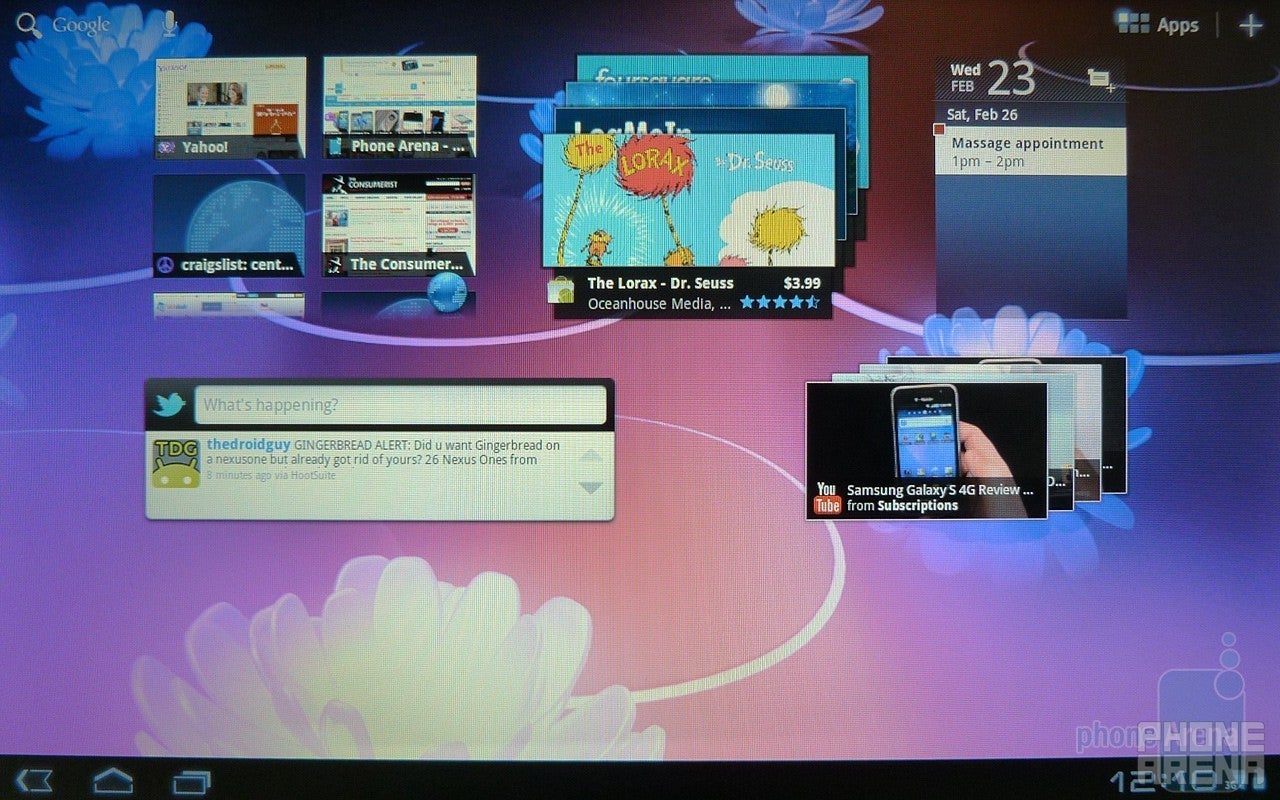Open Oceanhouse Media publisher text
The width and height of the screenshot is (1280, 800).
659,303
